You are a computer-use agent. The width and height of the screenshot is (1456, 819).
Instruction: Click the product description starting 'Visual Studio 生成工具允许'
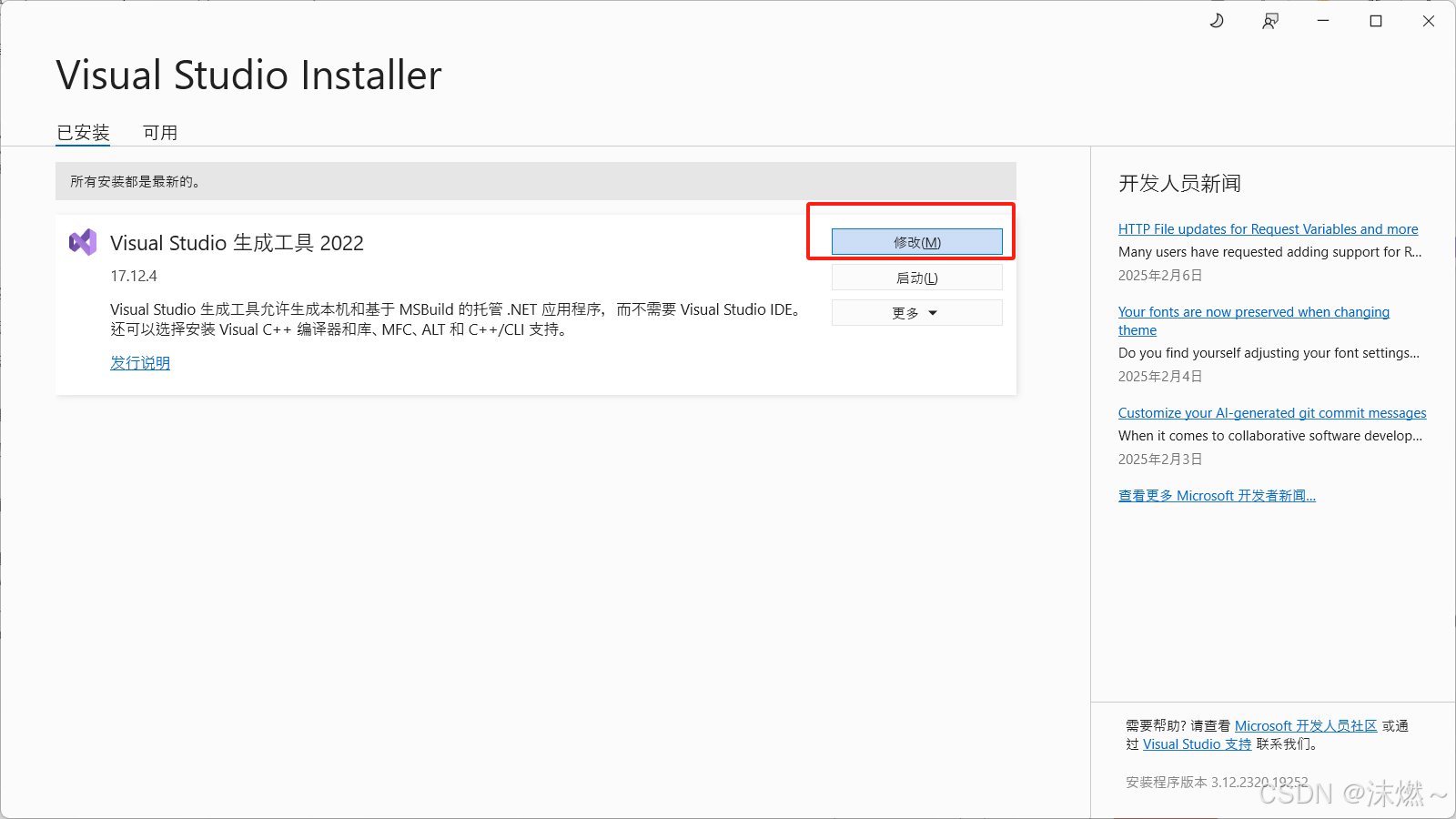click(457, 319)
